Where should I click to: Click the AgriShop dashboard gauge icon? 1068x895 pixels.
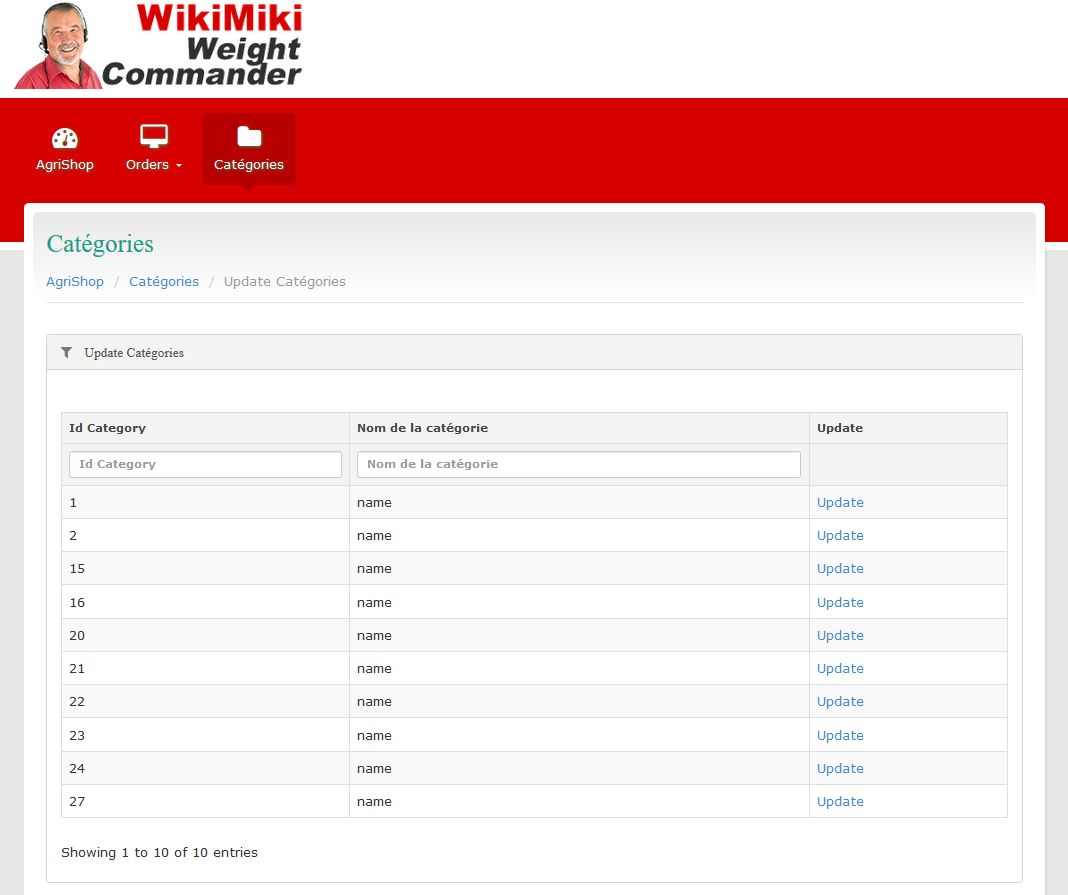(65, 138)
